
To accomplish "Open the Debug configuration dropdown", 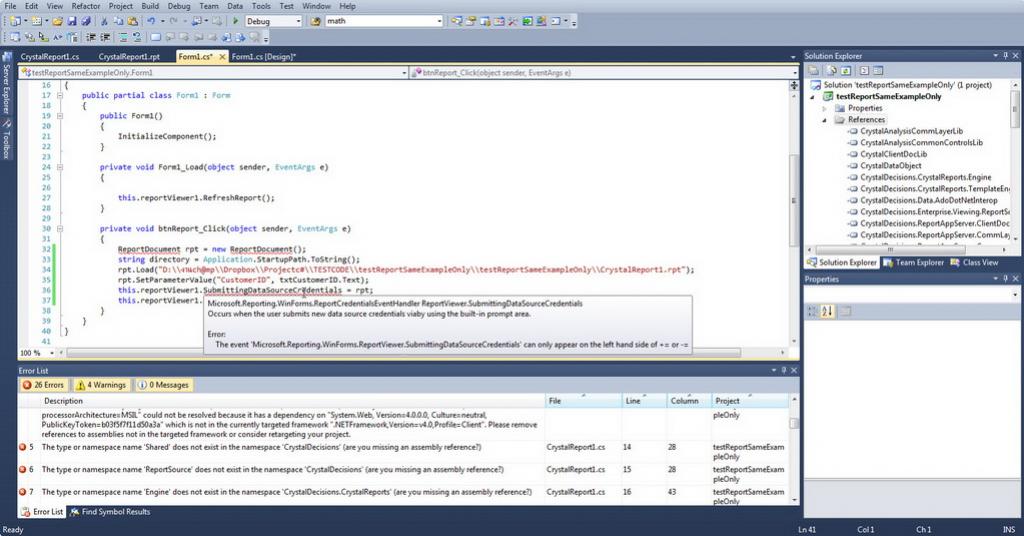I will (x=298, y=21).
